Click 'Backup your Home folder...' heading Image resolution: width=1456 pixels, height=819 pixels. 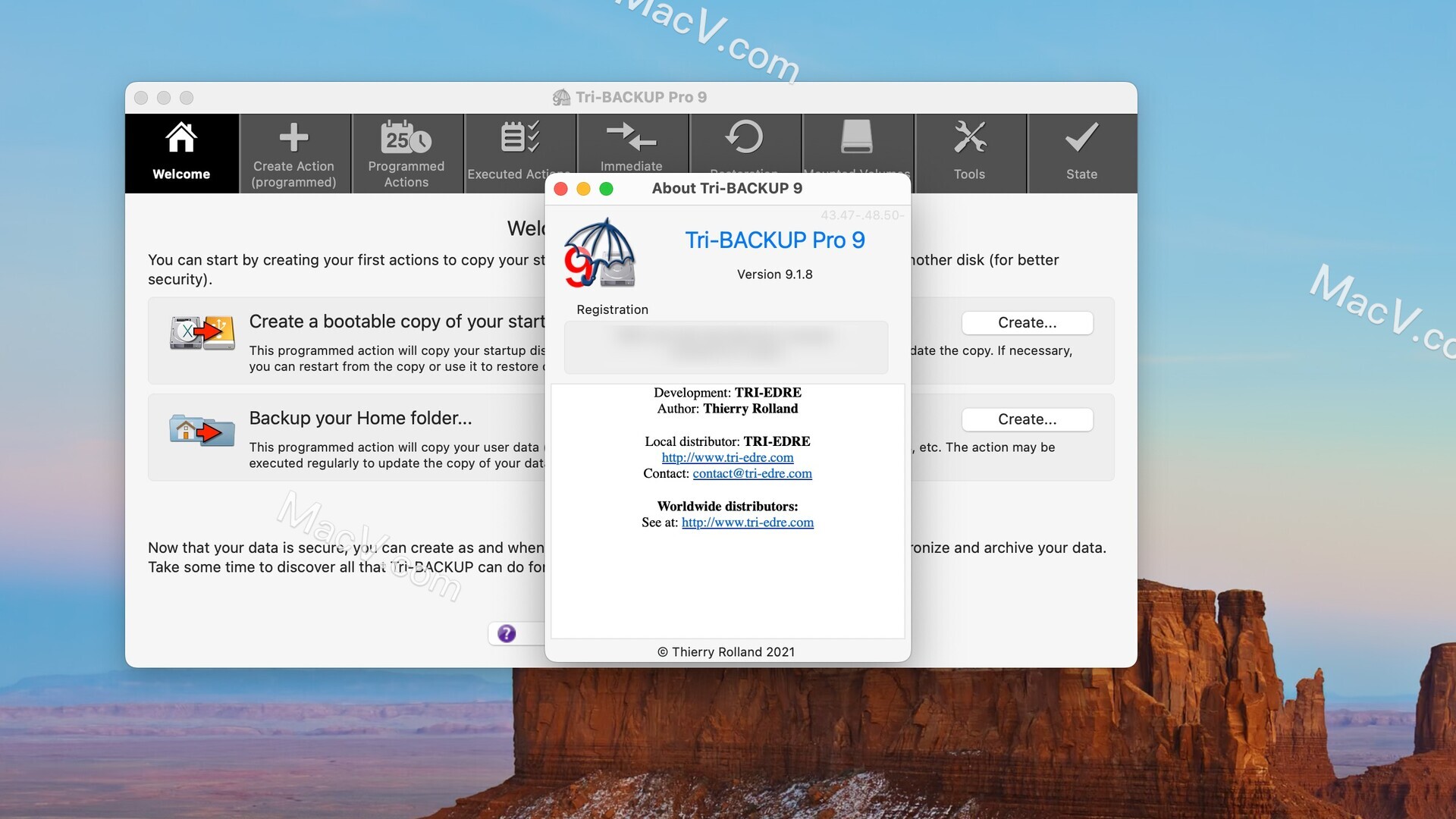pos(360,419)
